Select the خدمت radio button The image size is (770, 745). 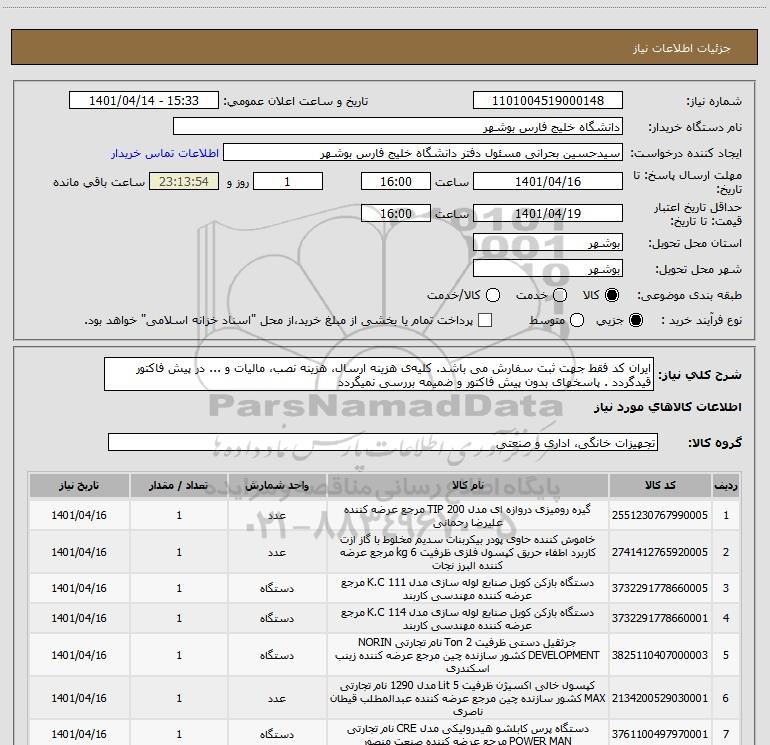(x=560, y=295)
